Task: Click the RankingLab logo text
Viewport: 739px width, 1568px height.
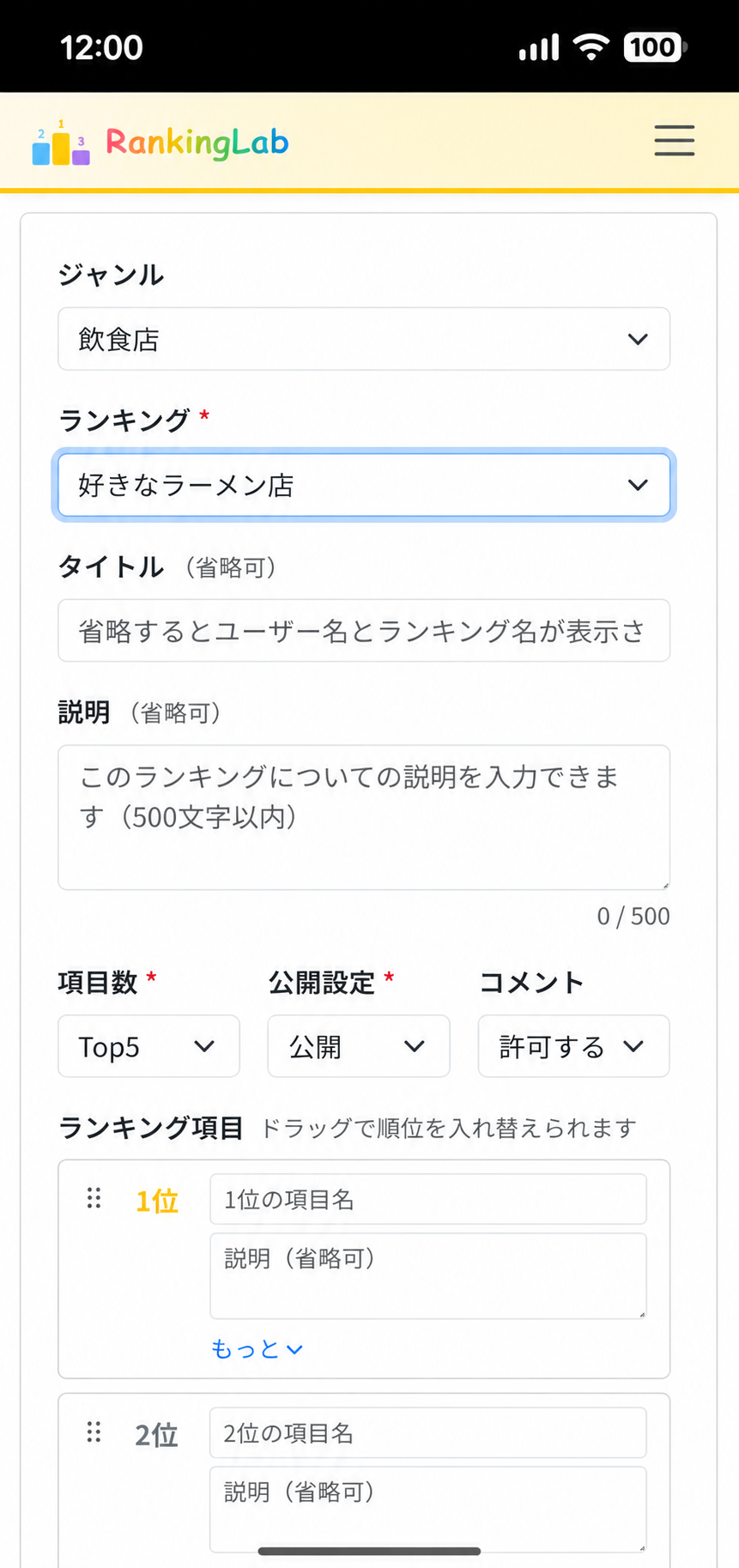Action: pos(197,142)
